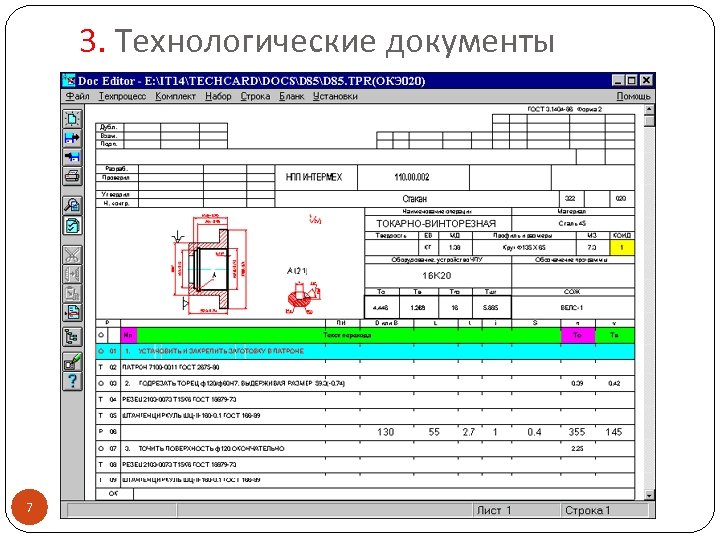
Task: Select row 03 Подрезать торец
Action: coord(365,383)
